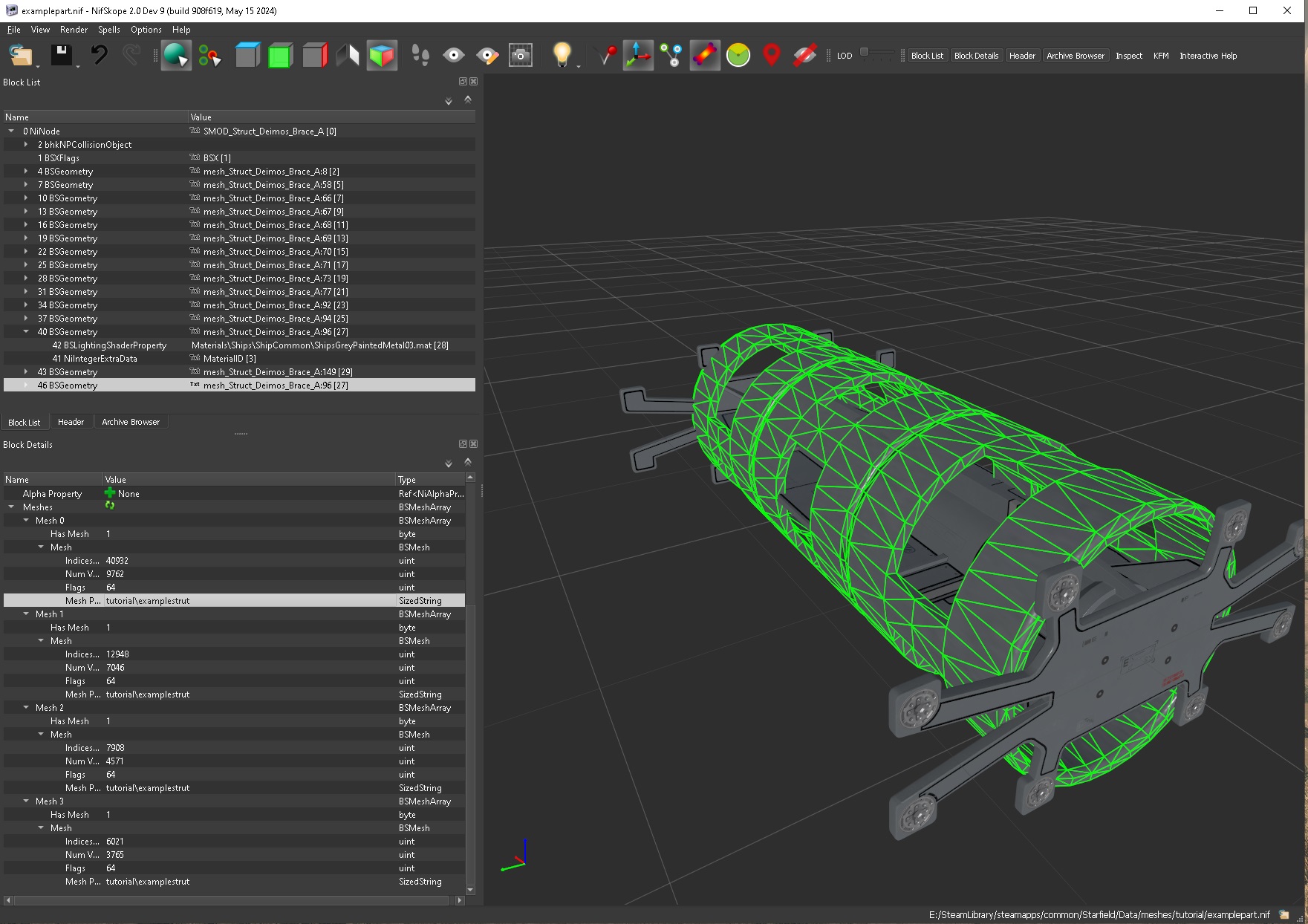This screenshot has height=924, width=1308.
Task: Float the Block List panel
Action: pyautogui.click(x=463, y=82)
